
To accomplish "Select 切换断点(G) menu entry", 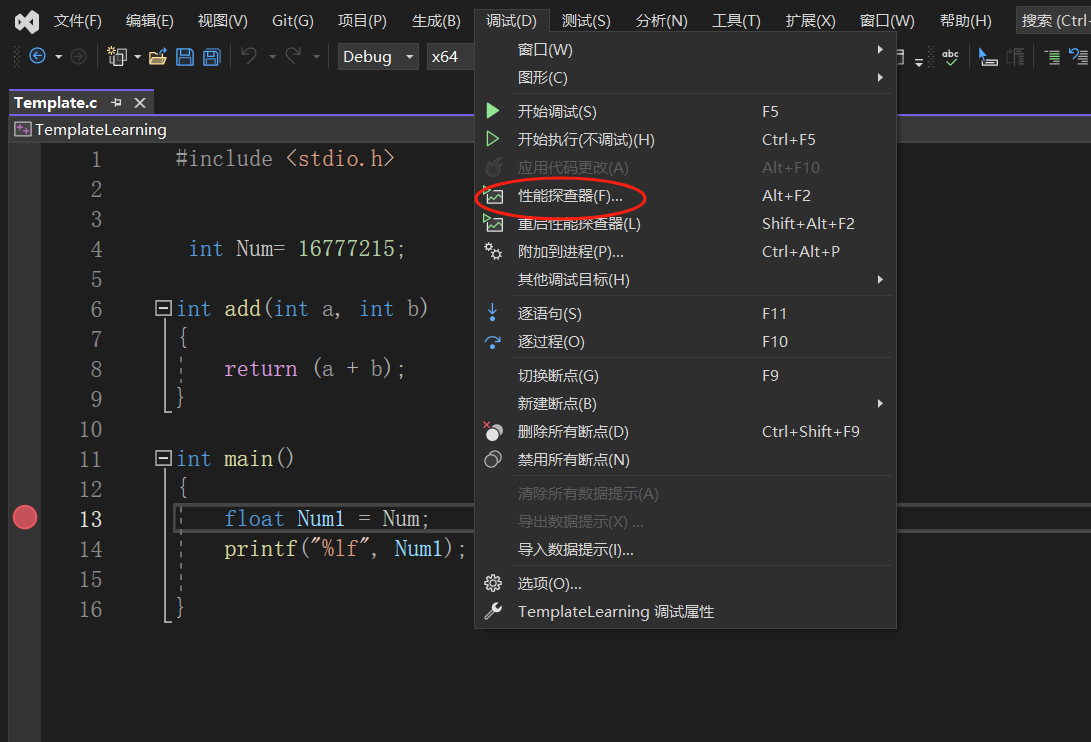I will (685, 375).
